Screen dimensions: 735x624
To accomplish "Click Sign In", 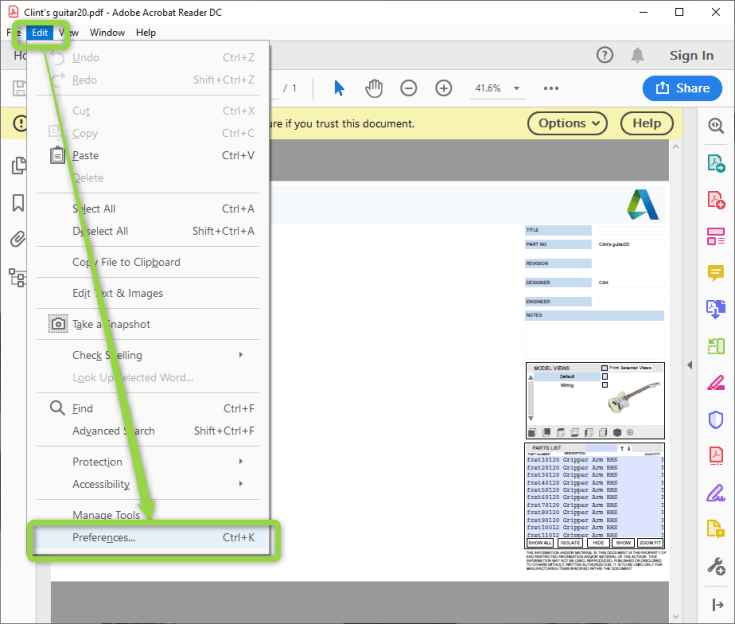I will (x=691, y=55).
